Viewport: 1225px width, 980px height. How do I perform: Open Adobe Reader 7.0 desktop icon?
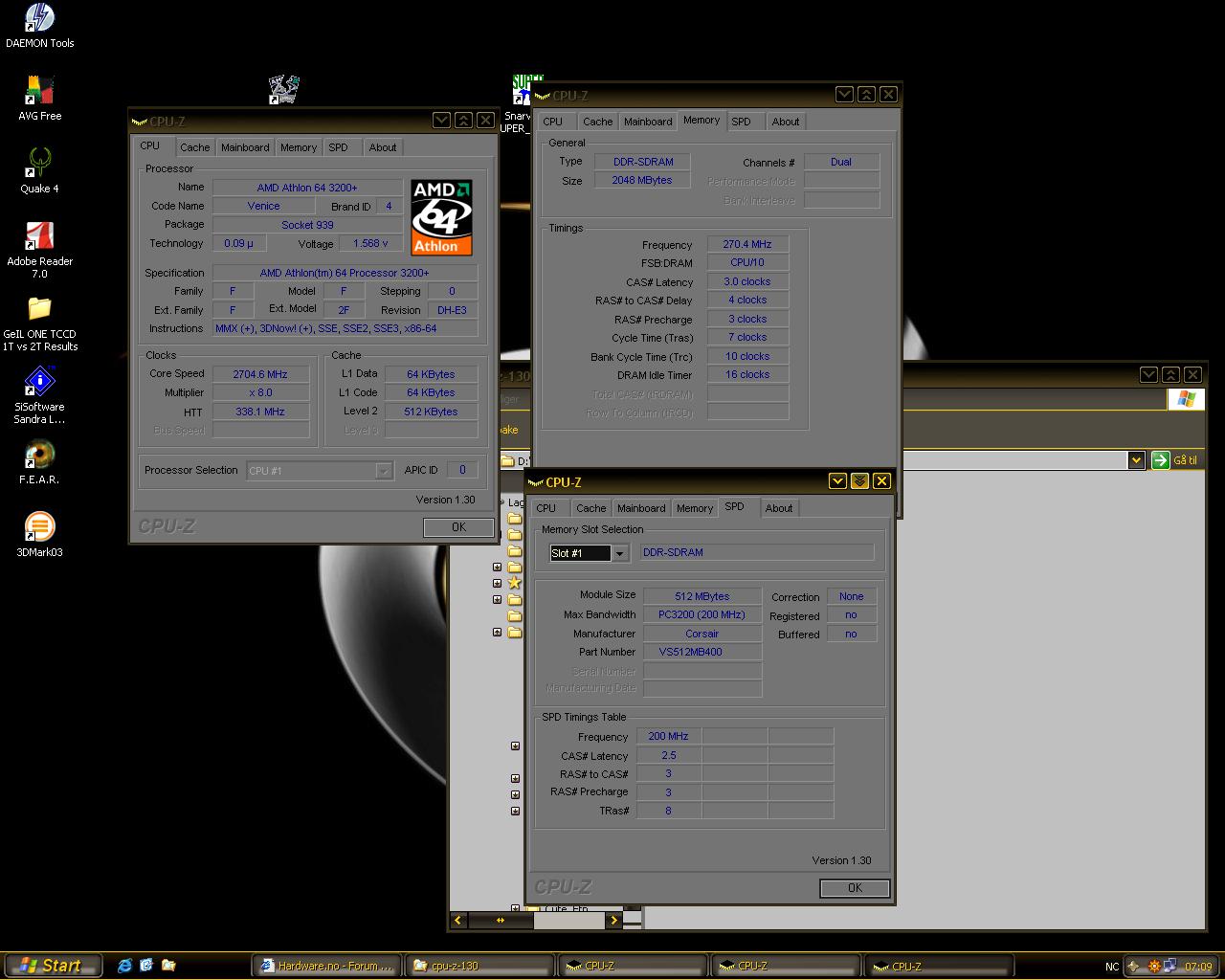coord(39,249)
